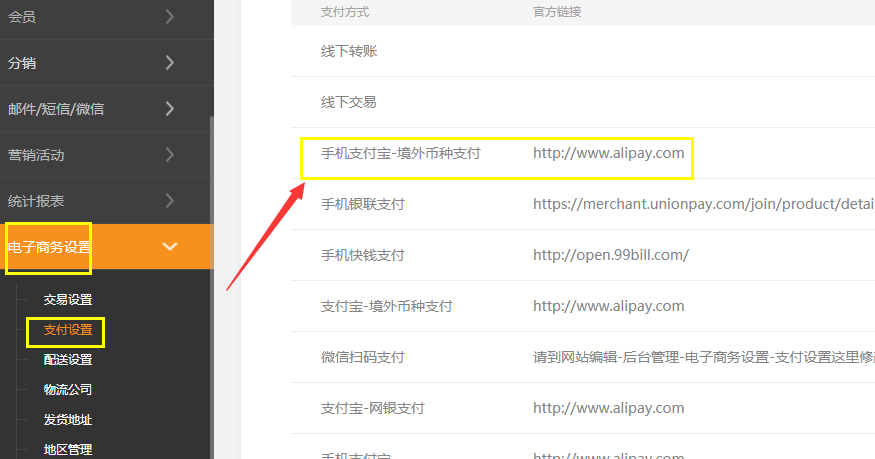Select the 线下转账 payment method
The width and height of the screenshot is (875, 459).
349,51
